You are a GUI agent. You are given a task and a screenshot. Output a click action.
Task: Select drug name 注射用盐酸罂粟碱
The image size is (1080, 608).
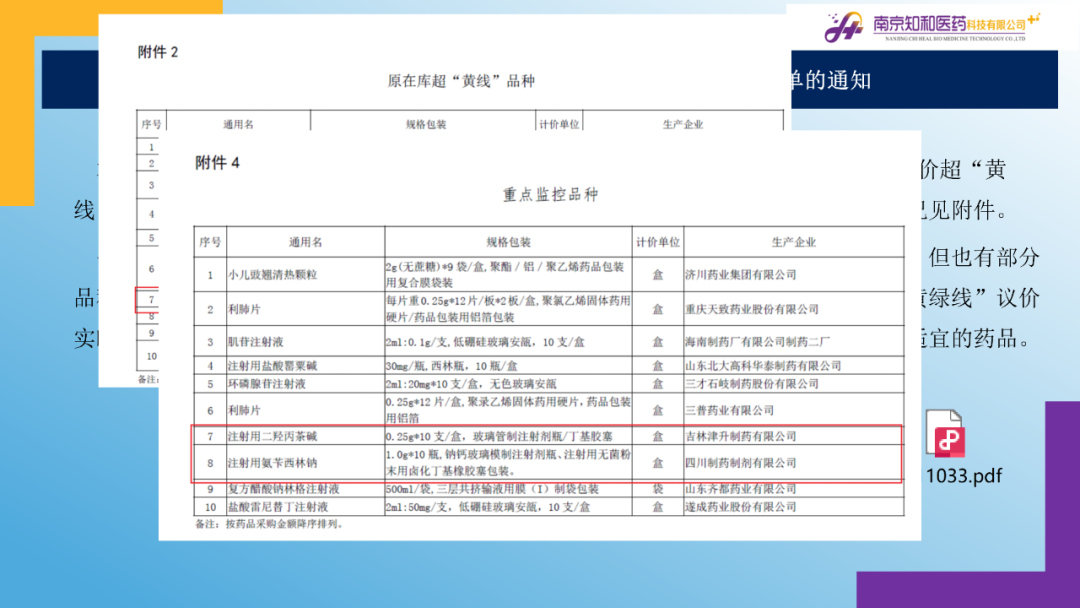click(273, 366)
